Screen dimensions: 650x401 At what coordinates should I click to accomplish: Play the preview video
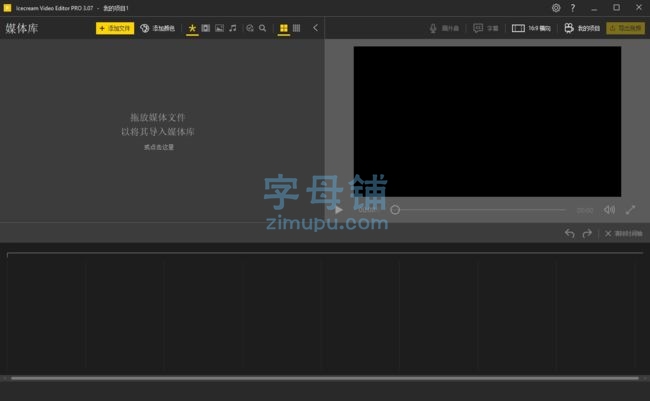tap(339, 210)
